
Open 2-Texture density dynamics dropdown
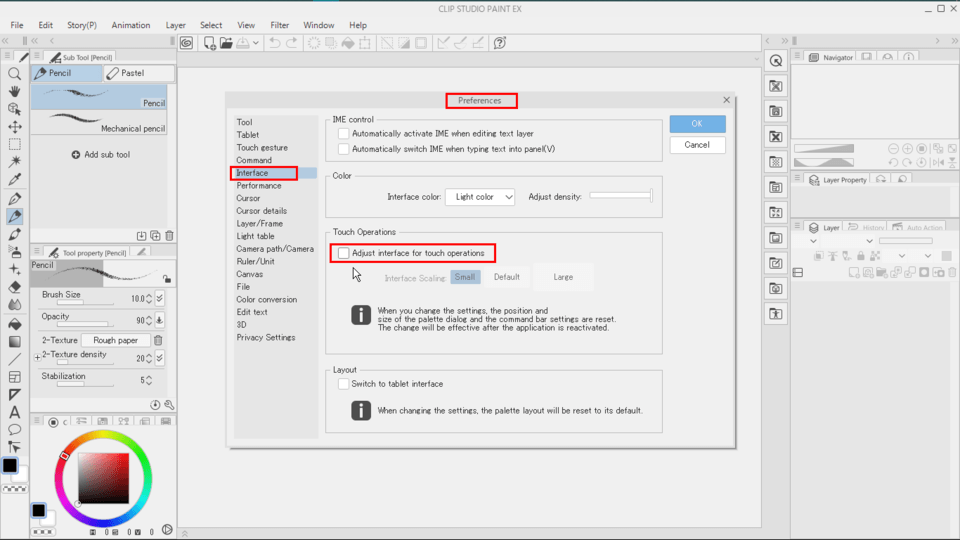pyautogui.click(x=160, y=358)
